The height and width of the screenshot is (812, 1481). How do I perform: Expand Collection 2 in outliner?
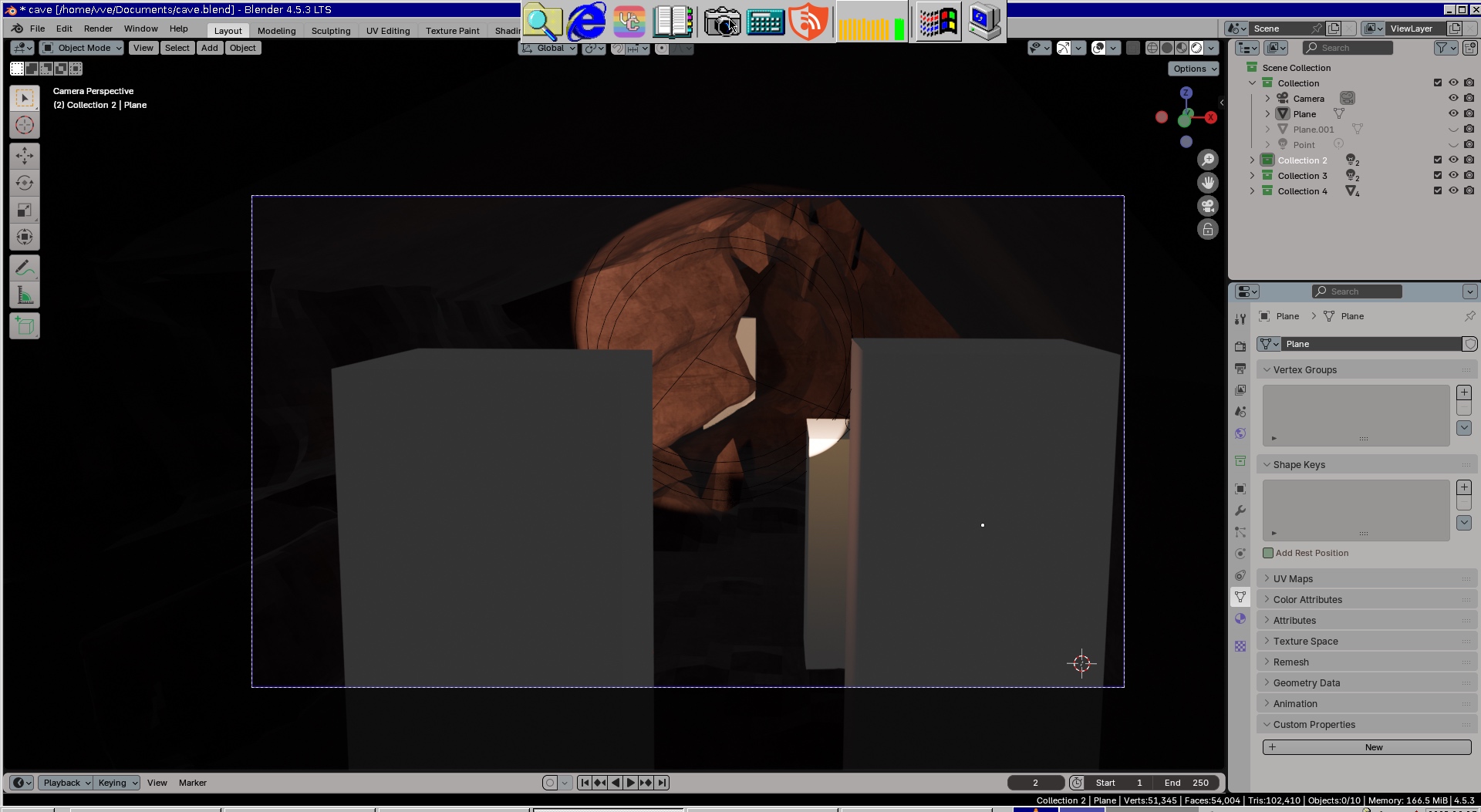[1252, 160]
